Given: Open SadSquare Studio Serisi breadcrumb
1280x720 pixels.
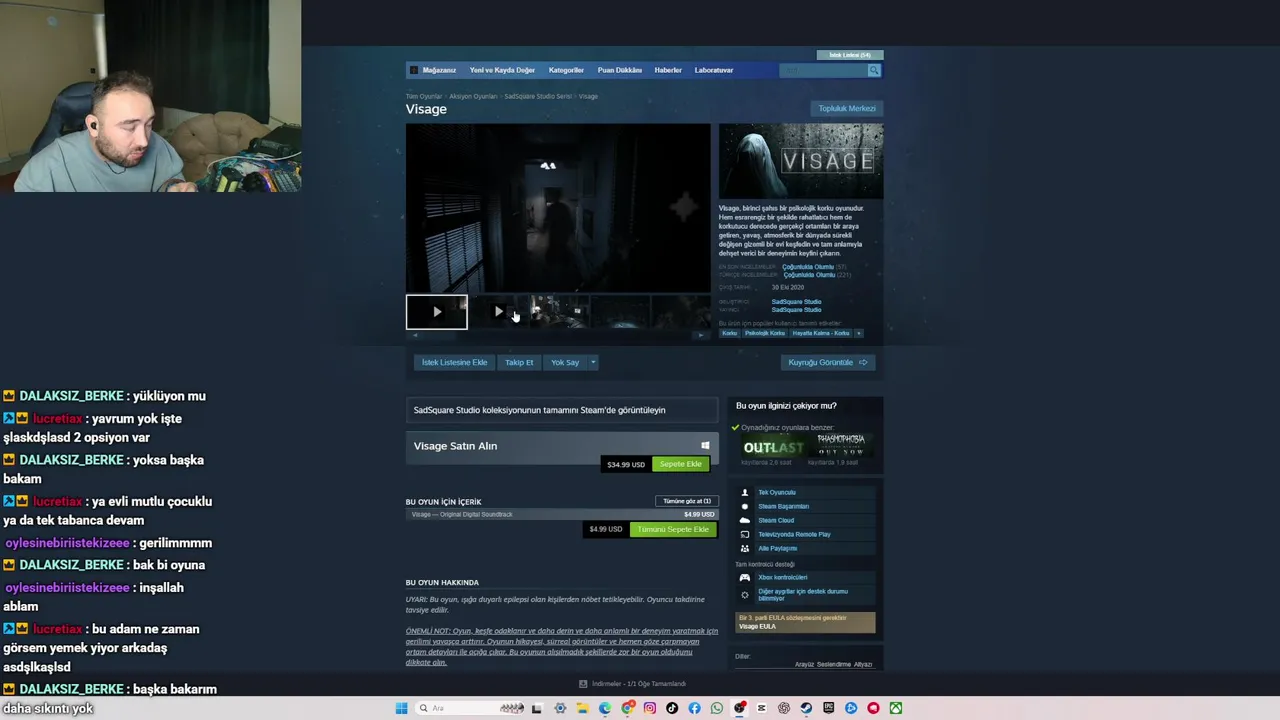Looking at the screenshot, I should [x=538, y=96].
